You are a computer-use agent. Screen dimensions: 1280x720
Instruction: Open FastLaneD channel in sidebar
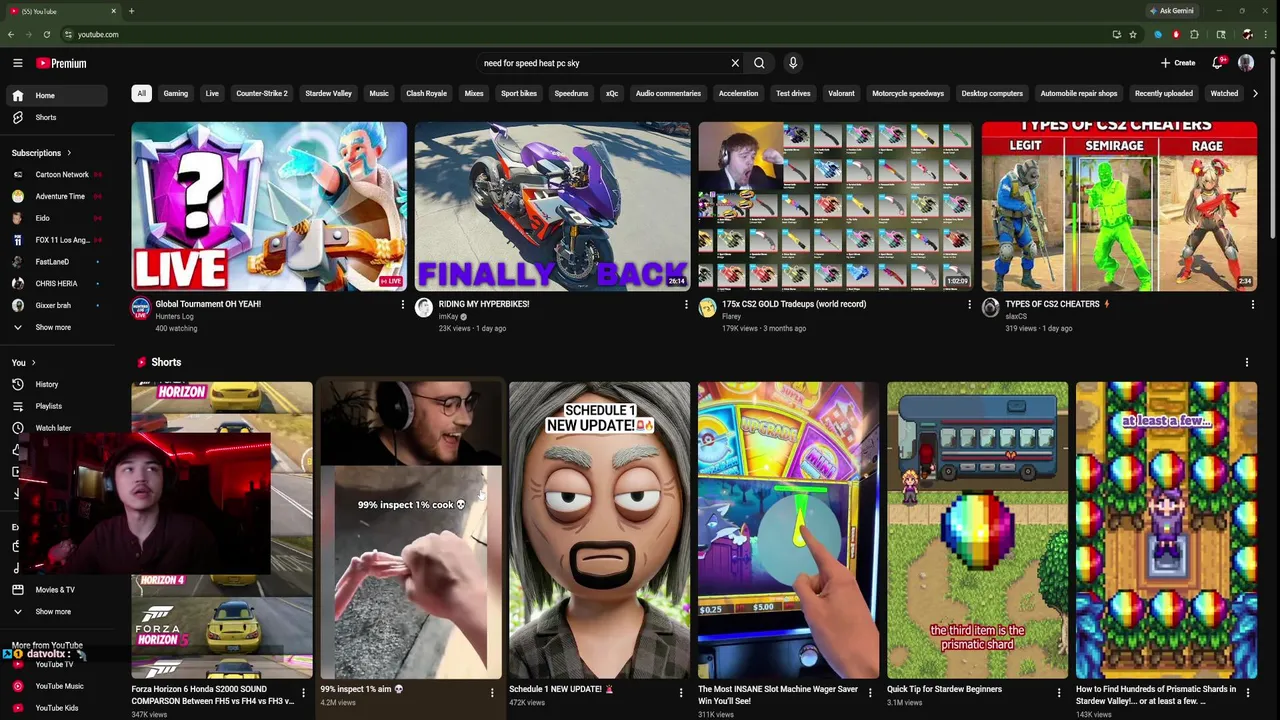(x=56, y=262)
